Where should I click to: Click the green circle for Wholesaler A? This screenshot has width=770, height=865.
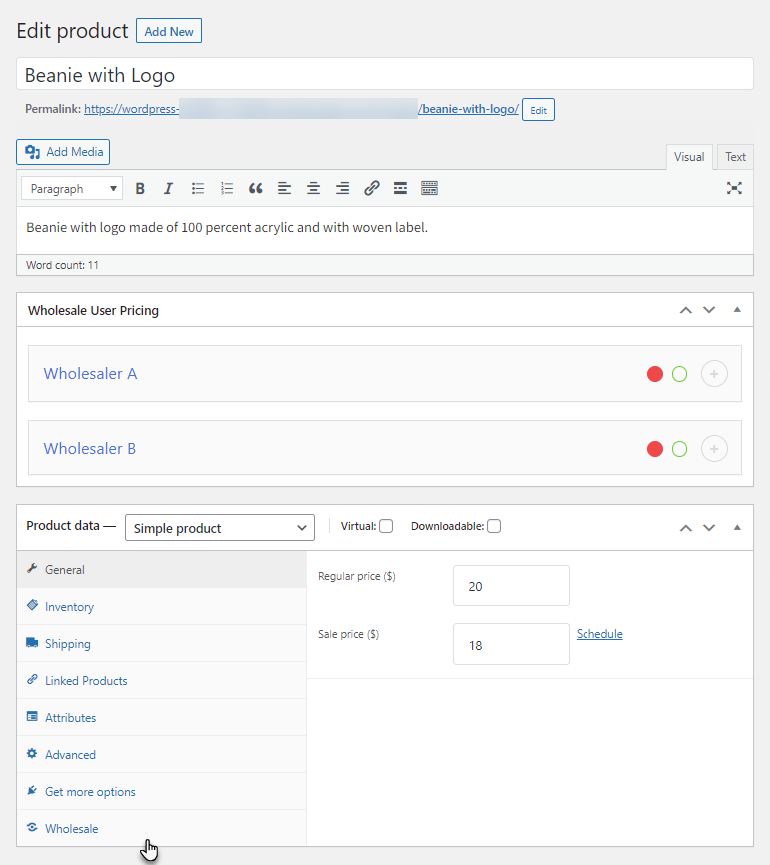tap(680, 374)
